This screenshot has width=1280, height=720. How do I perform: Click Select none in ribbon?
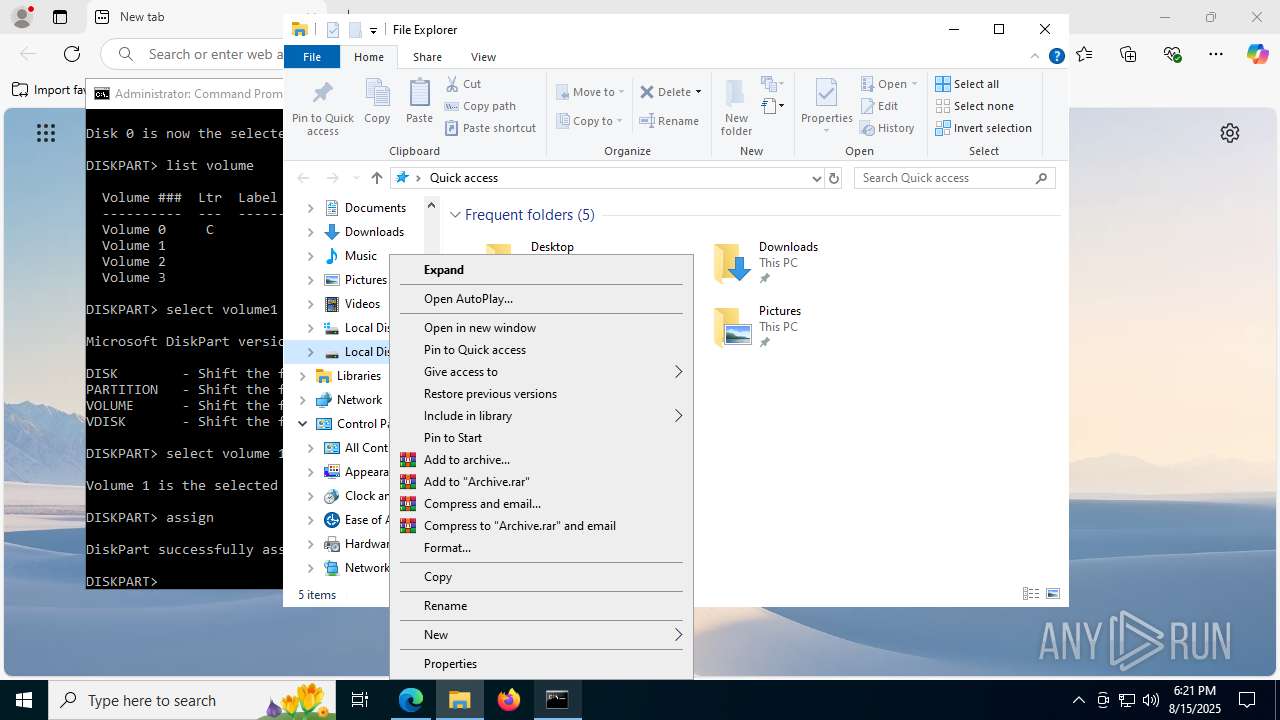pos(974,106)
